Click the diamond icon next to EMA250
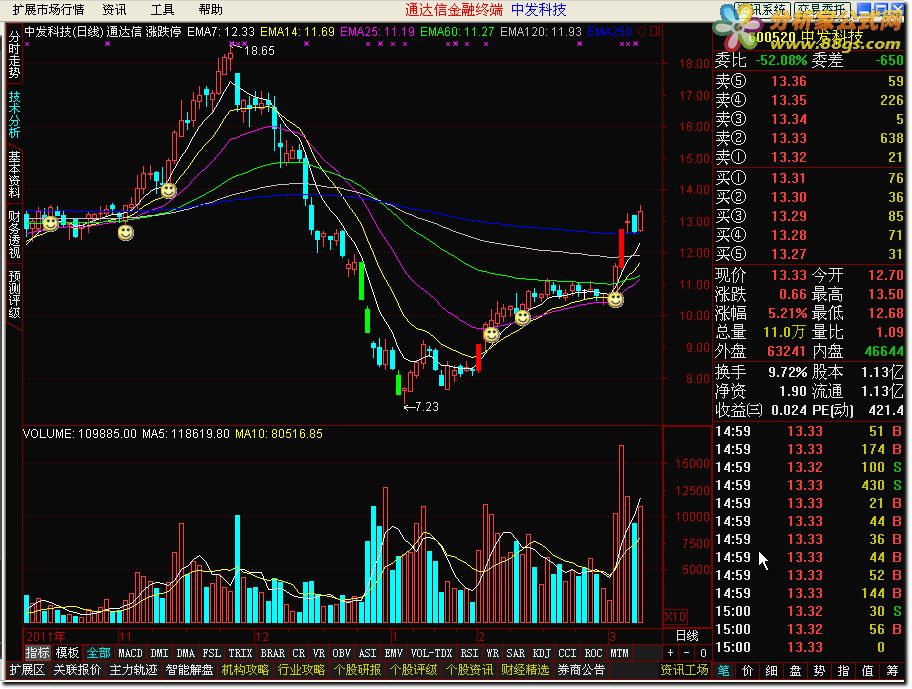The width and height of the screenshot is (912, 689). coord(642,31)
